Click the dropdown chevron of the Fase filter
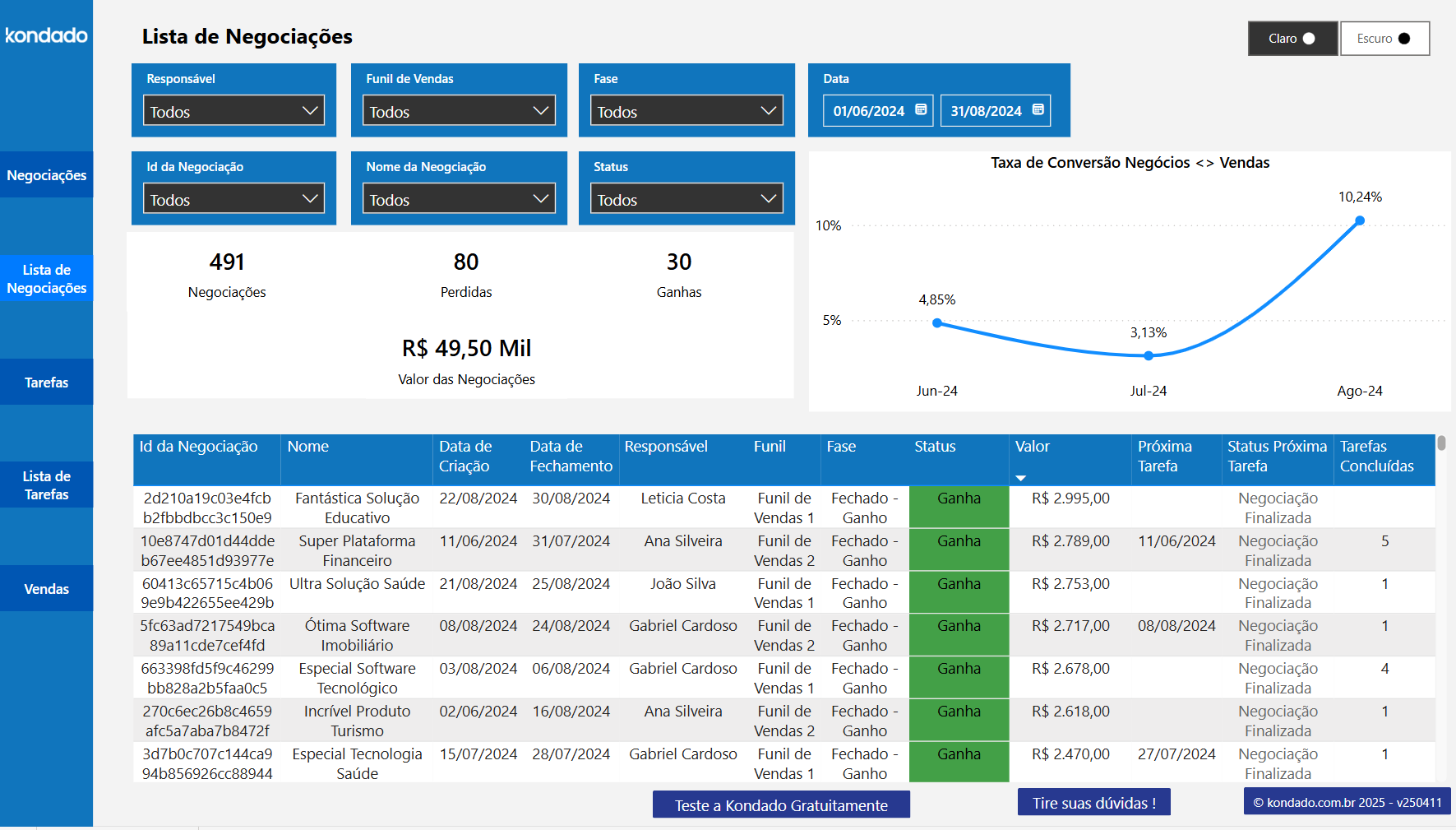The height and width of the screenshot is (830, 1456). (x=767, y=110)
